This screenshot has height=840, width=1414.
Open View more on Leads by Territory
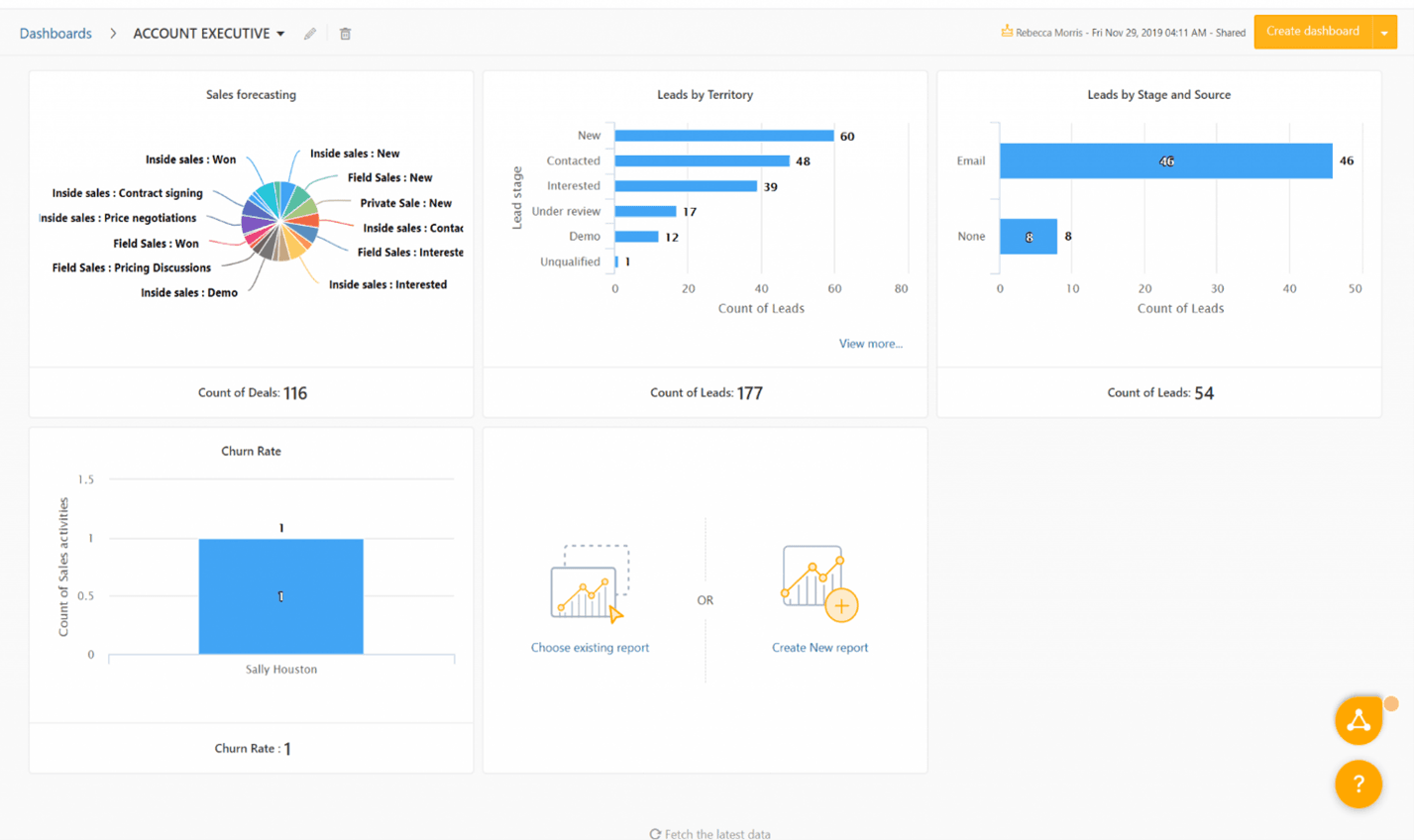click(870, 343)
